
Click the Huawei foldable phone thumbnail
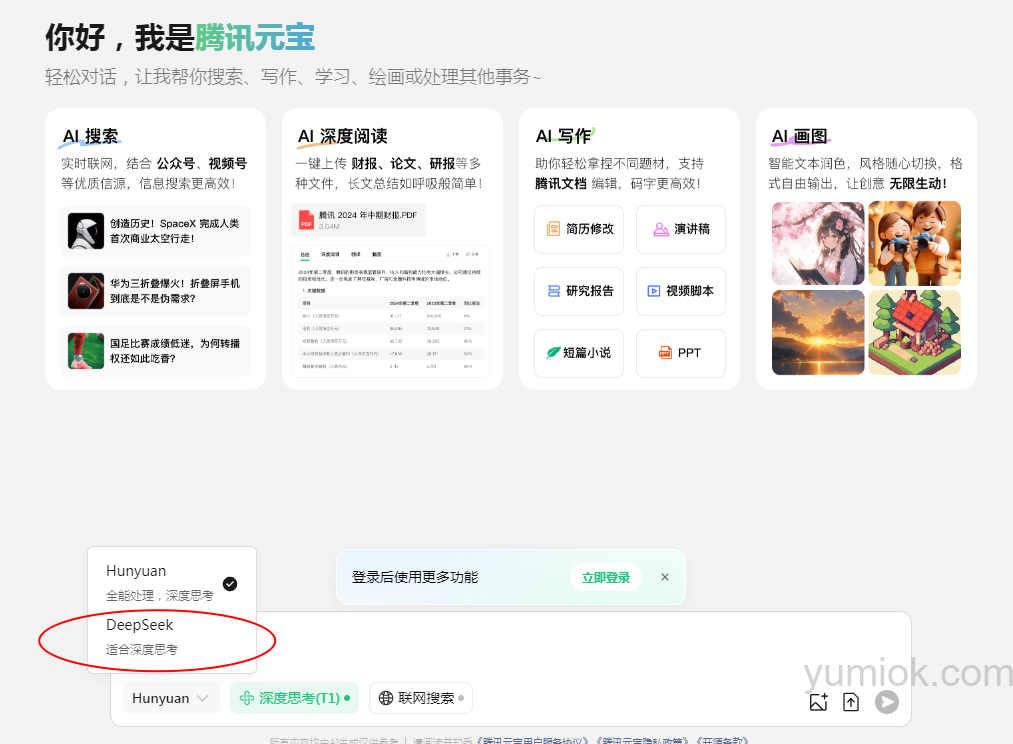click(86, 291)
